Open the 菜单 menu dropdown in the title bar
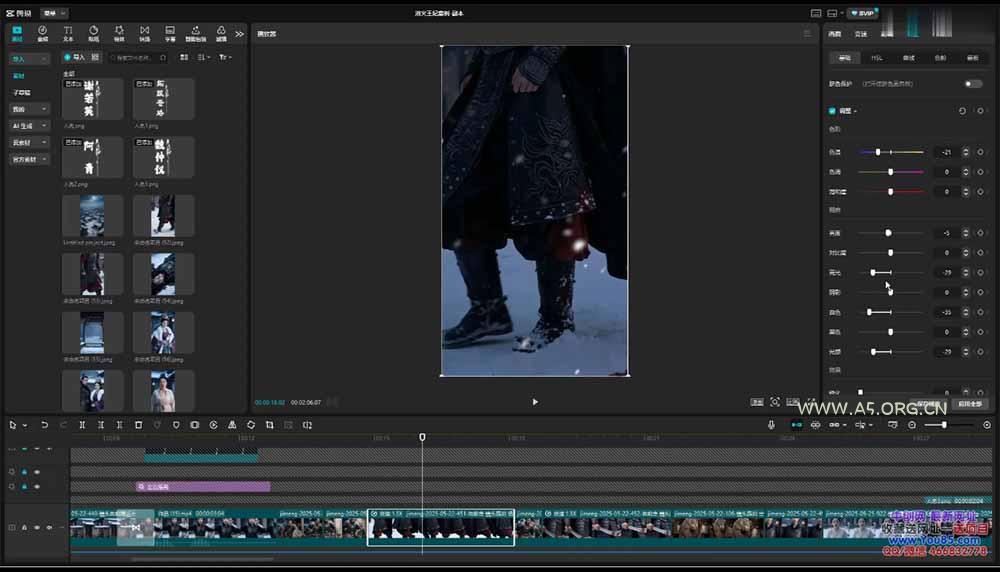1000x572 pixels. pos(54,13)
